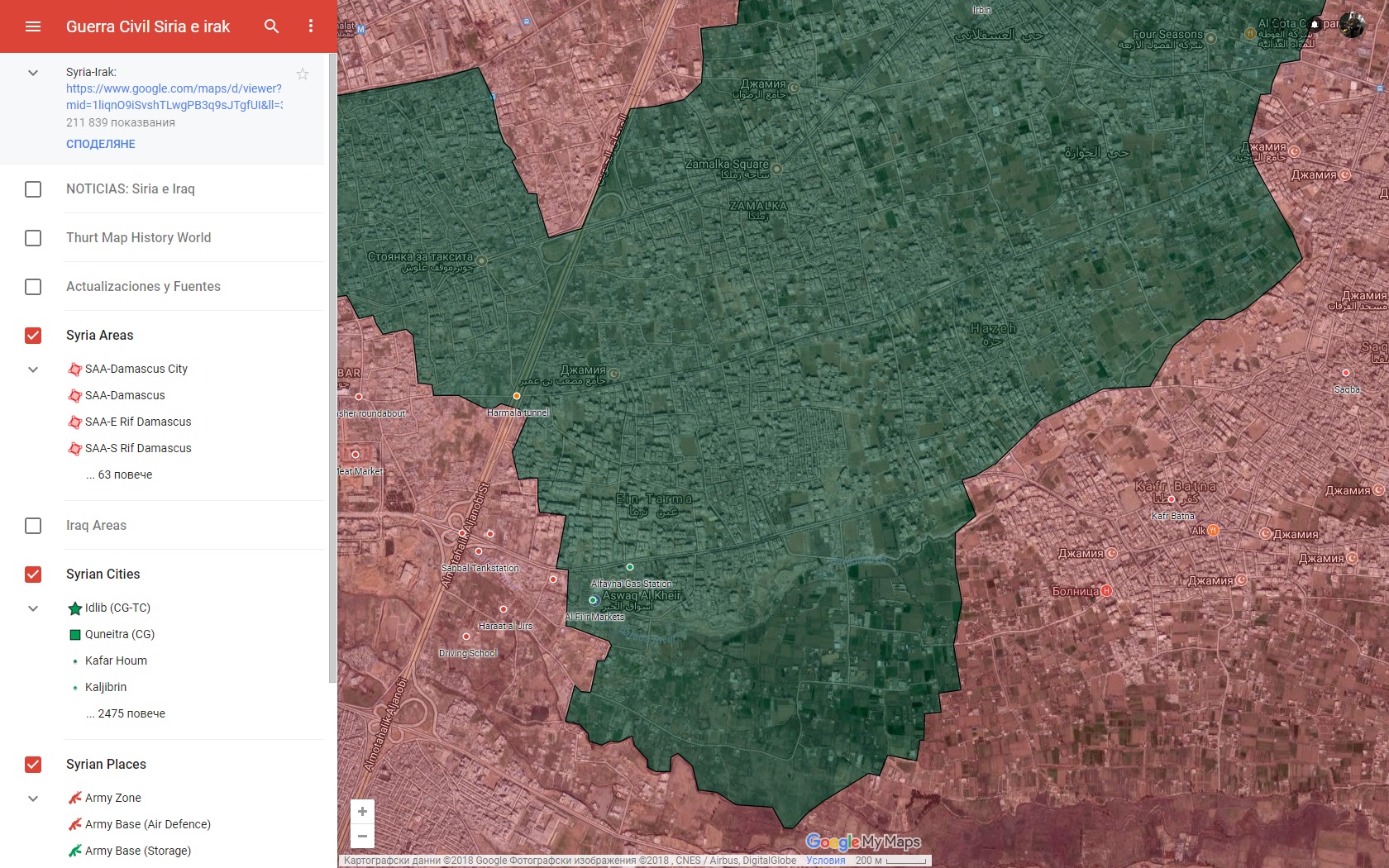Collapse the Syria Areas item list
The height and width of the screenshot is (868, 1389).
[33, 370]
